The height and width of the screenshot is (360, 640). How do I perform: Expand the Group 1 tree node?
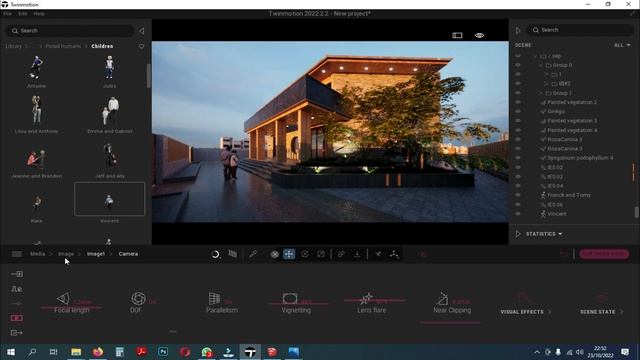click(x=540, y=93)
